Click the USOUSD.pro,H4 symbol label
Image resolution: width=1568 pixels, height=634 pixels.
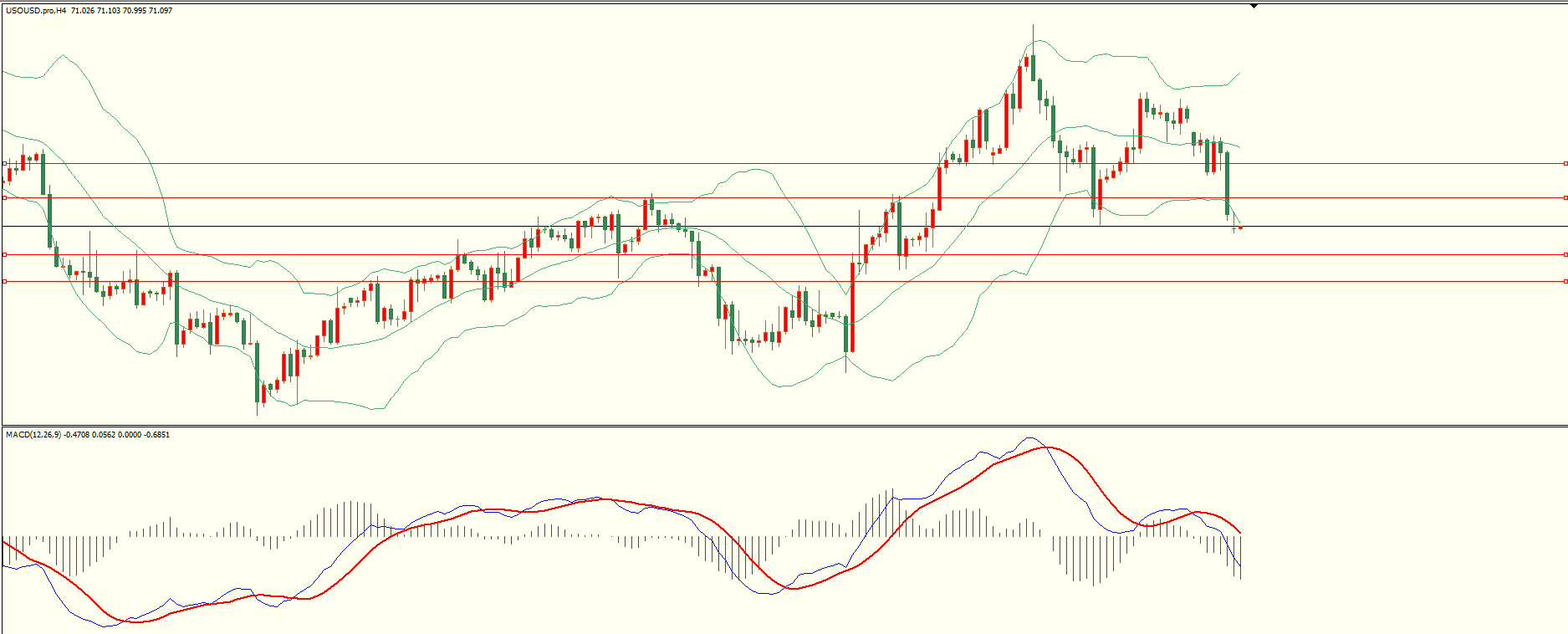pyautogui.click(x=36, y=11)
